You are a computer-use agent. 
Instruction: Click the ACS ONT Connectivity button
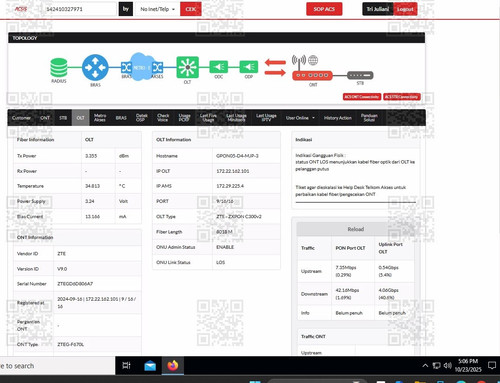point(362,97)
